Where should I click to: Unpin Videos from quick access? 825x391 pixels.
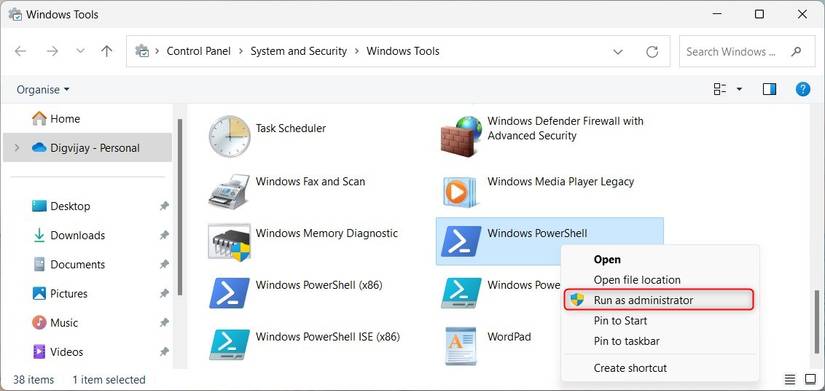pos(164,351)
